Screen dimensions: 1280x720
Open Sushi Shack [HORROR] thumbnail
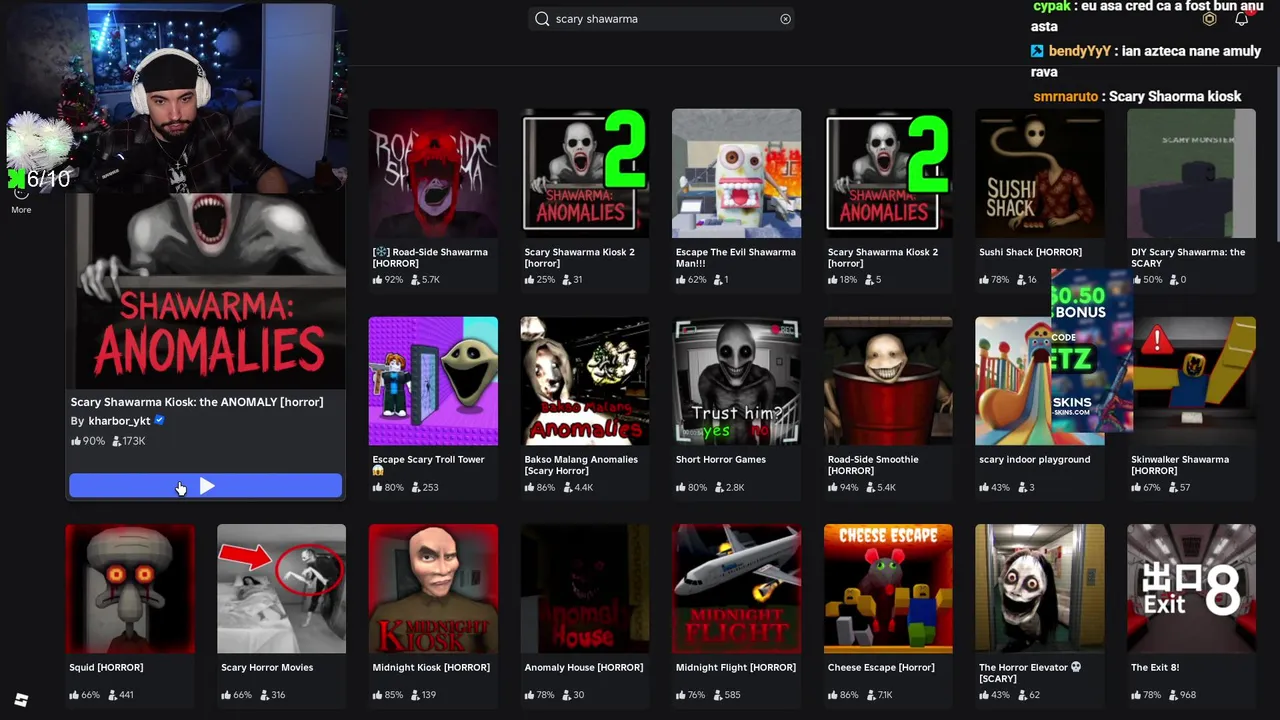point(1040,173)
